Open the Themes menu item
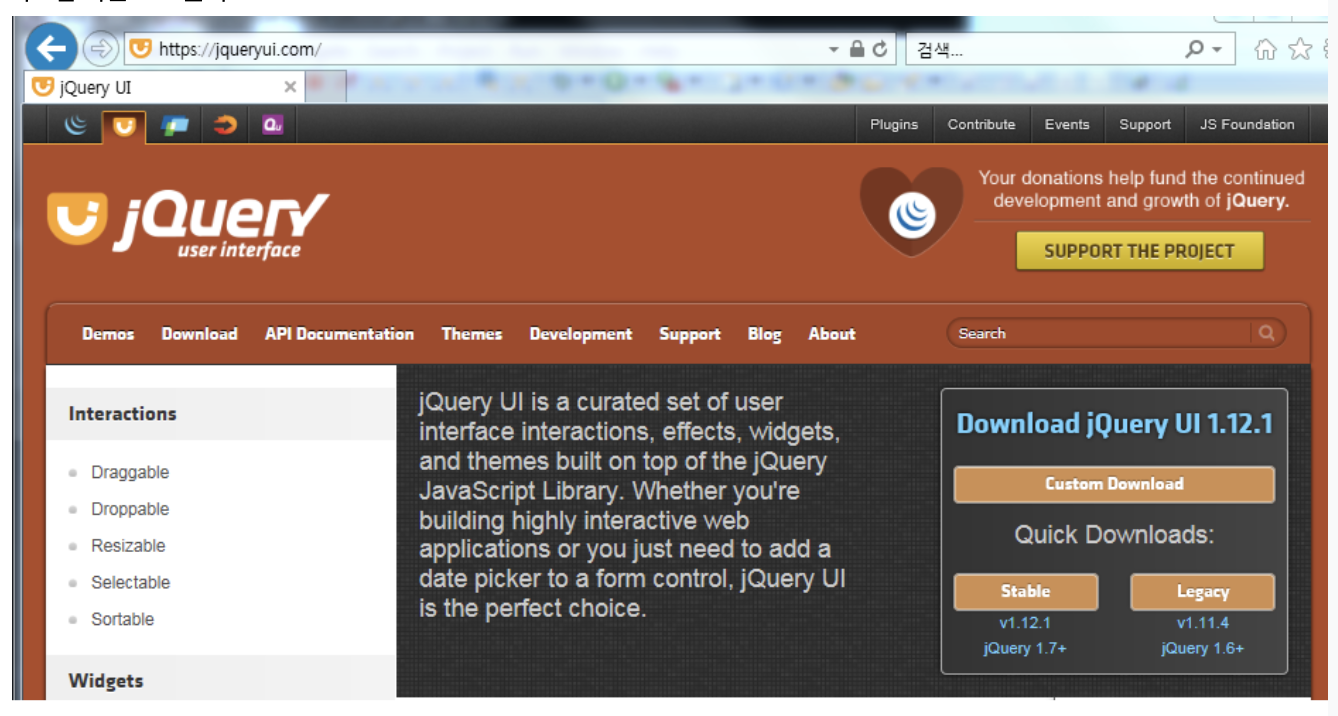Screen dimensions: 1338x716 pyautogui.click(x=472, y=334)
